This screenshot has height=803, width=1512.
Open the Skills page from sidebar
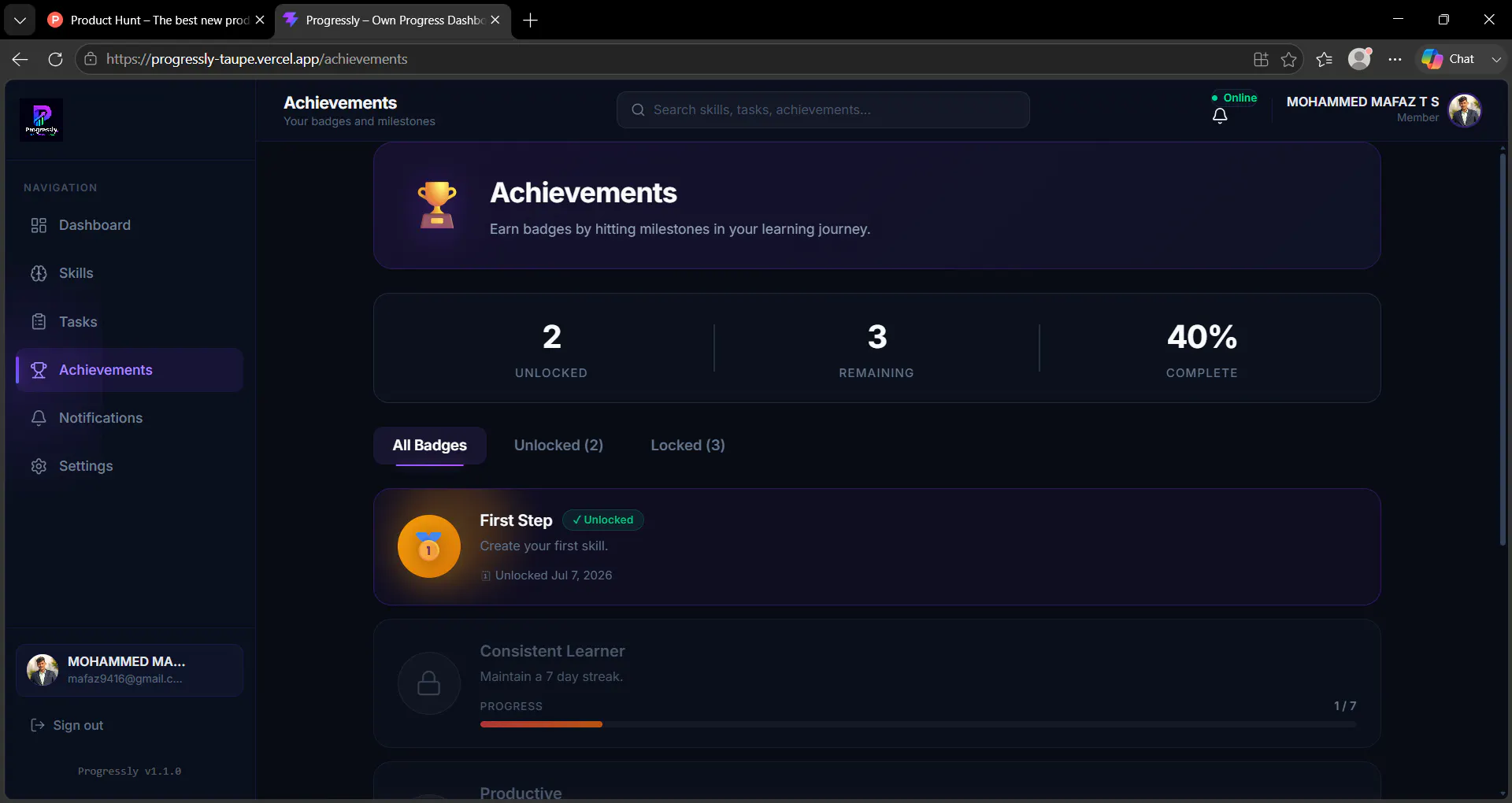129,273
